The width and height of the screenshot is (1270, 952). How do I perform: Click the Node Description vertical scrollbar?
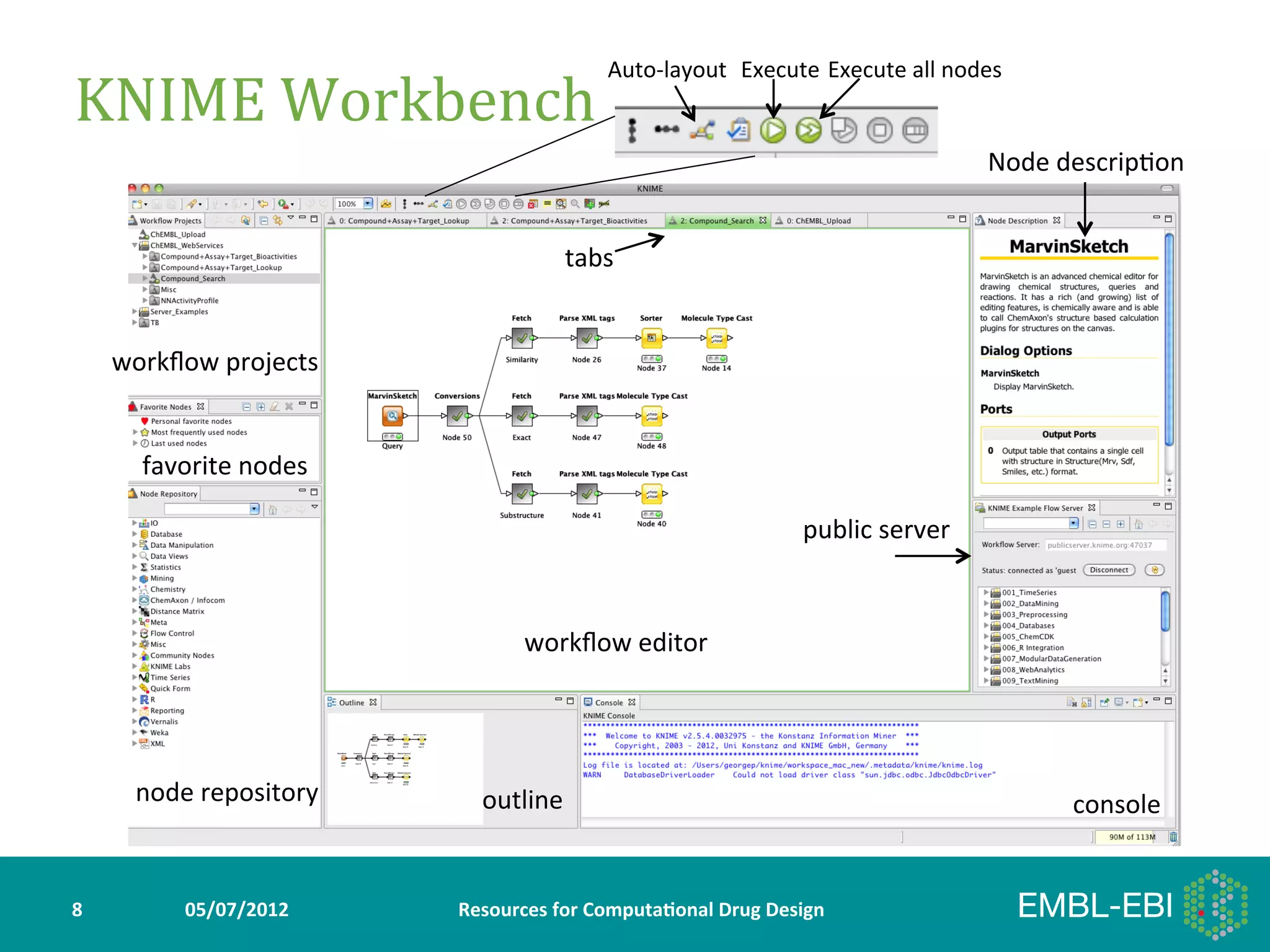[1169, 338]
